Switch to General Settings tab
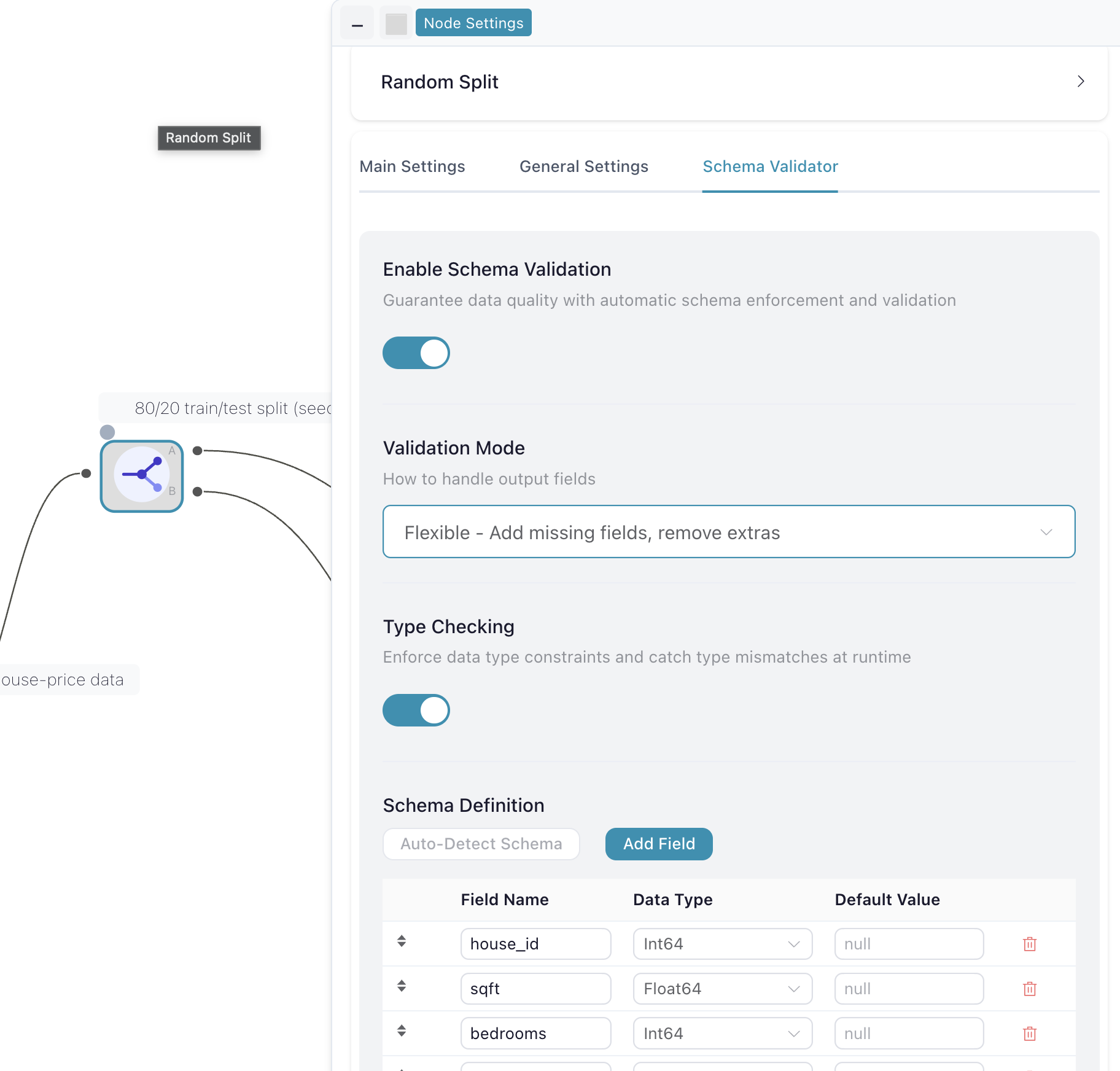Viewport: 1120px width, 1071px height. tap(584, 166)
